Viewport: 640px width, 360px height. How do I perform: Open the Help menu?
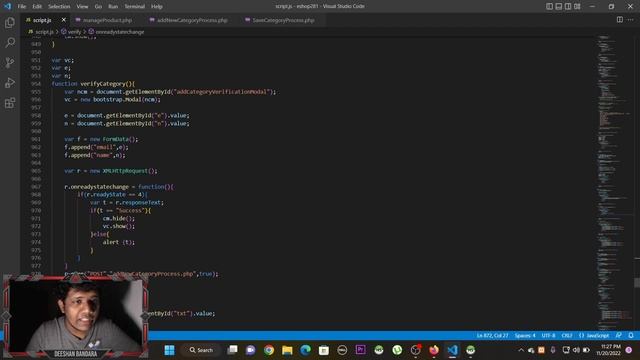157,7
